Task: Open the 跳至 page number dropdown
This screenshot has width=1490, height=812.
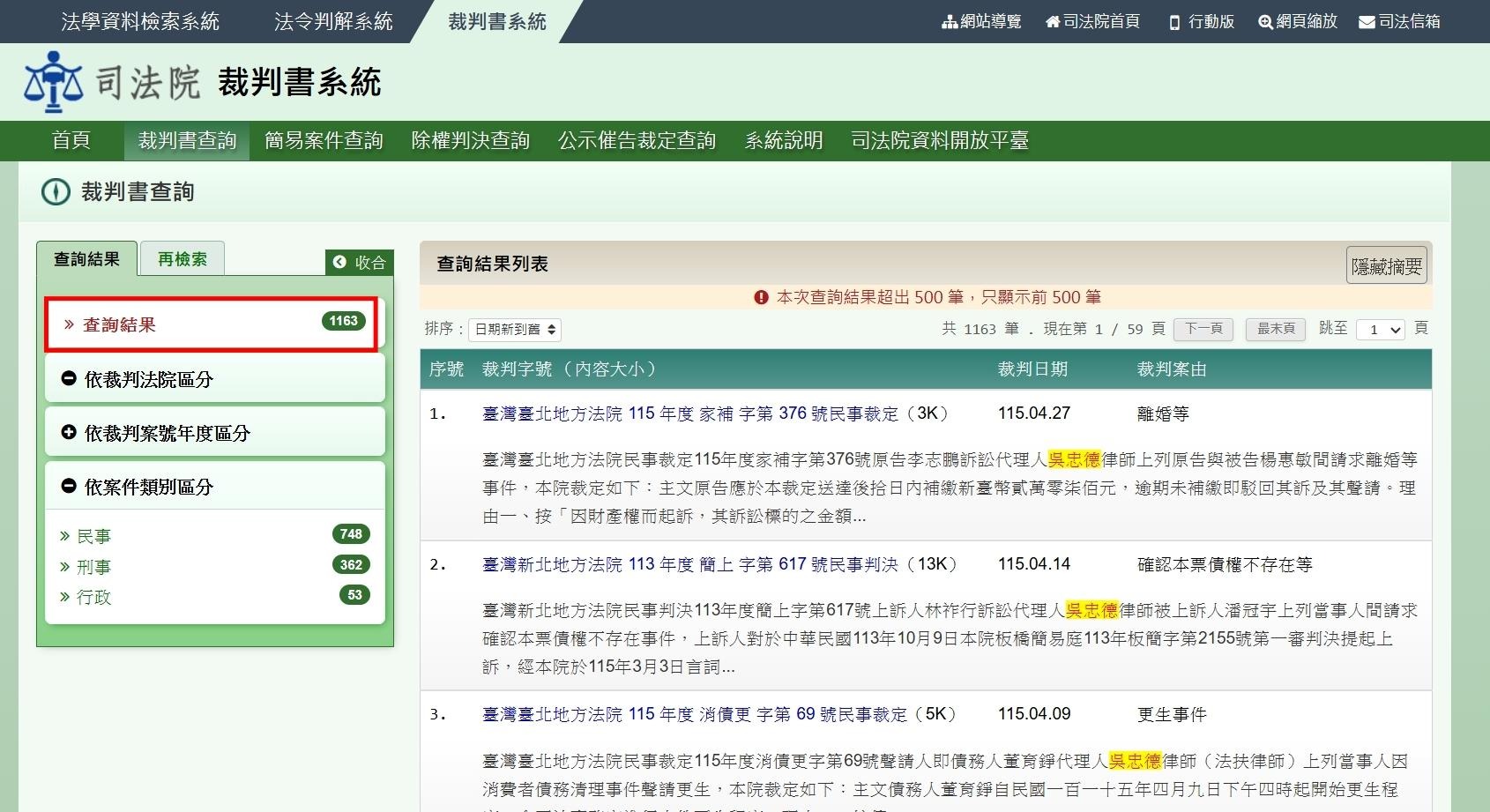Action: click(x=1381, y=330)
